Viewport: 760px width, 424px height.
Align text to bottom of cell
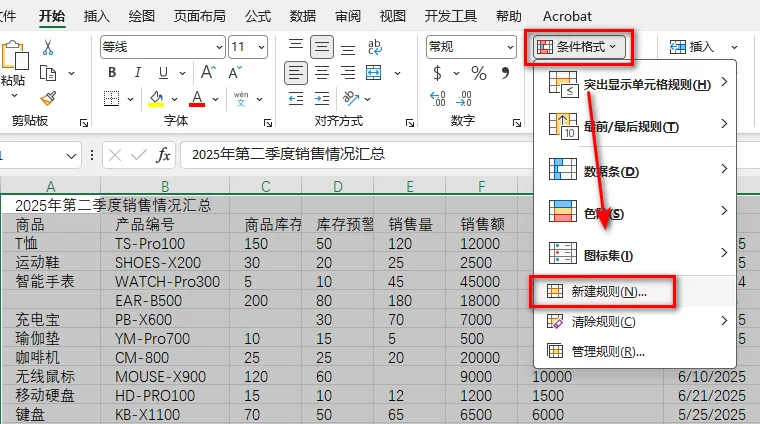coord(348,48)
